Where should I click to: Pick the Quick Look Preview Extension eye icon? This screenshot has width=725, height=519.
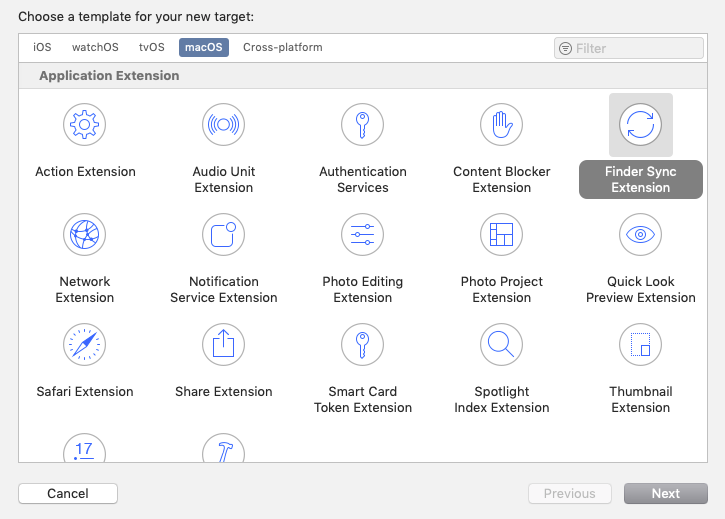640,235
